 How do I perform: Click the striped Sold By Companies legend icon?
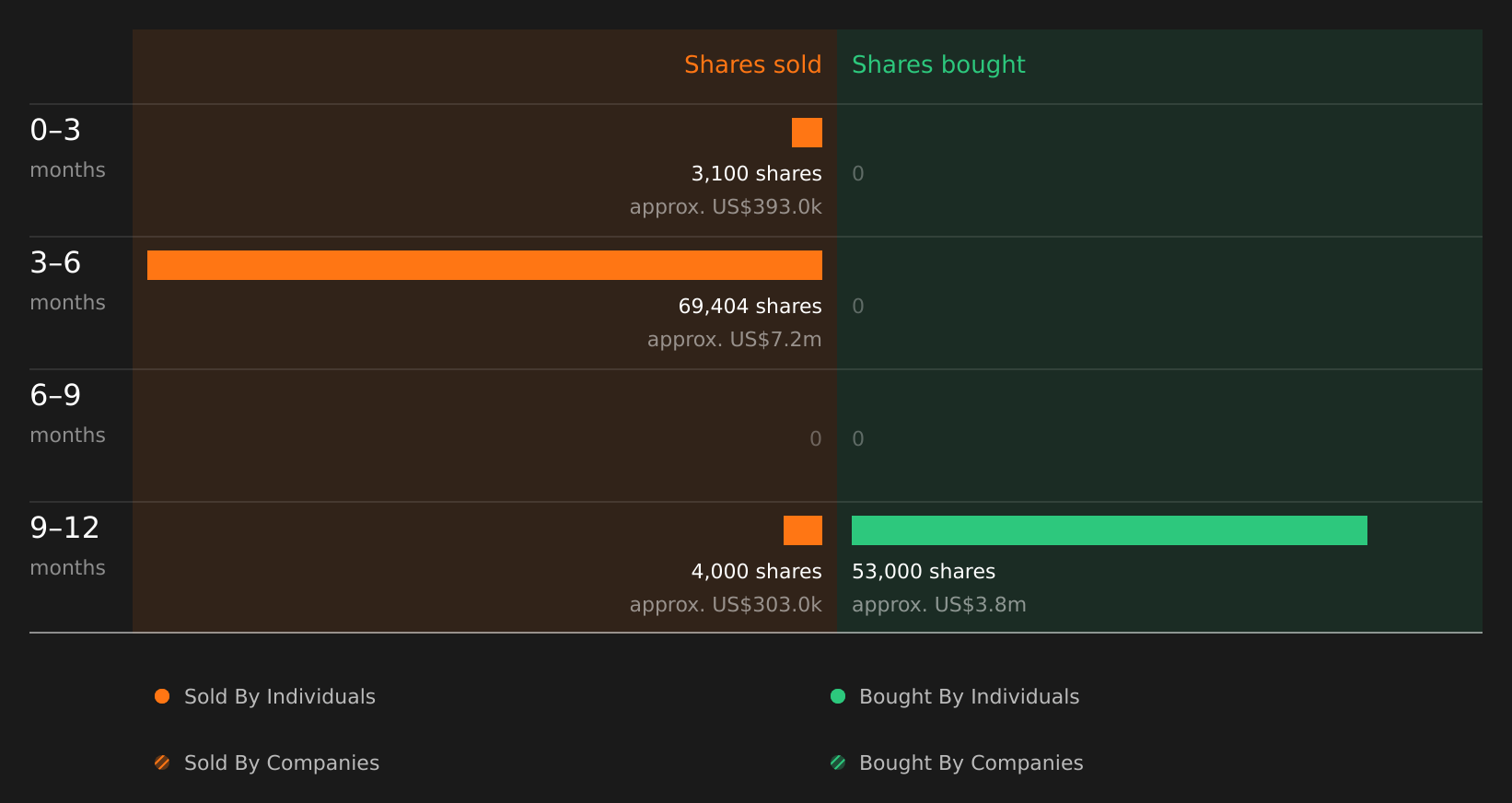pyautogui.click(x=162, y=762)
